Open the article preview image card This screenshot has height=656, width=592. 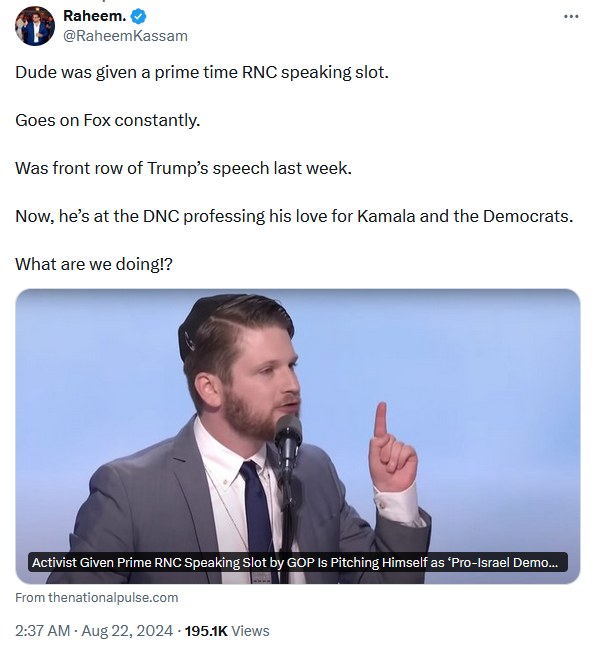(297, 436)
